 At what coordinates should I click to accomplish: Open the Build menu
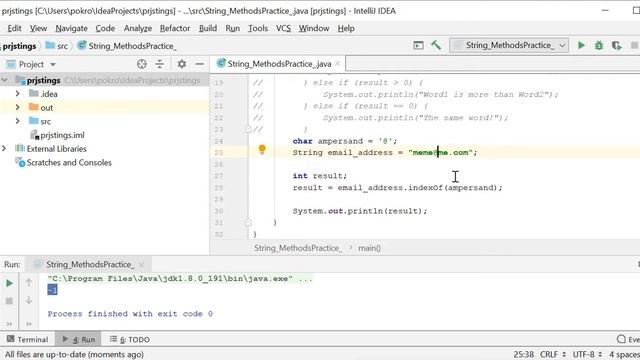click(x=208, y=28)
